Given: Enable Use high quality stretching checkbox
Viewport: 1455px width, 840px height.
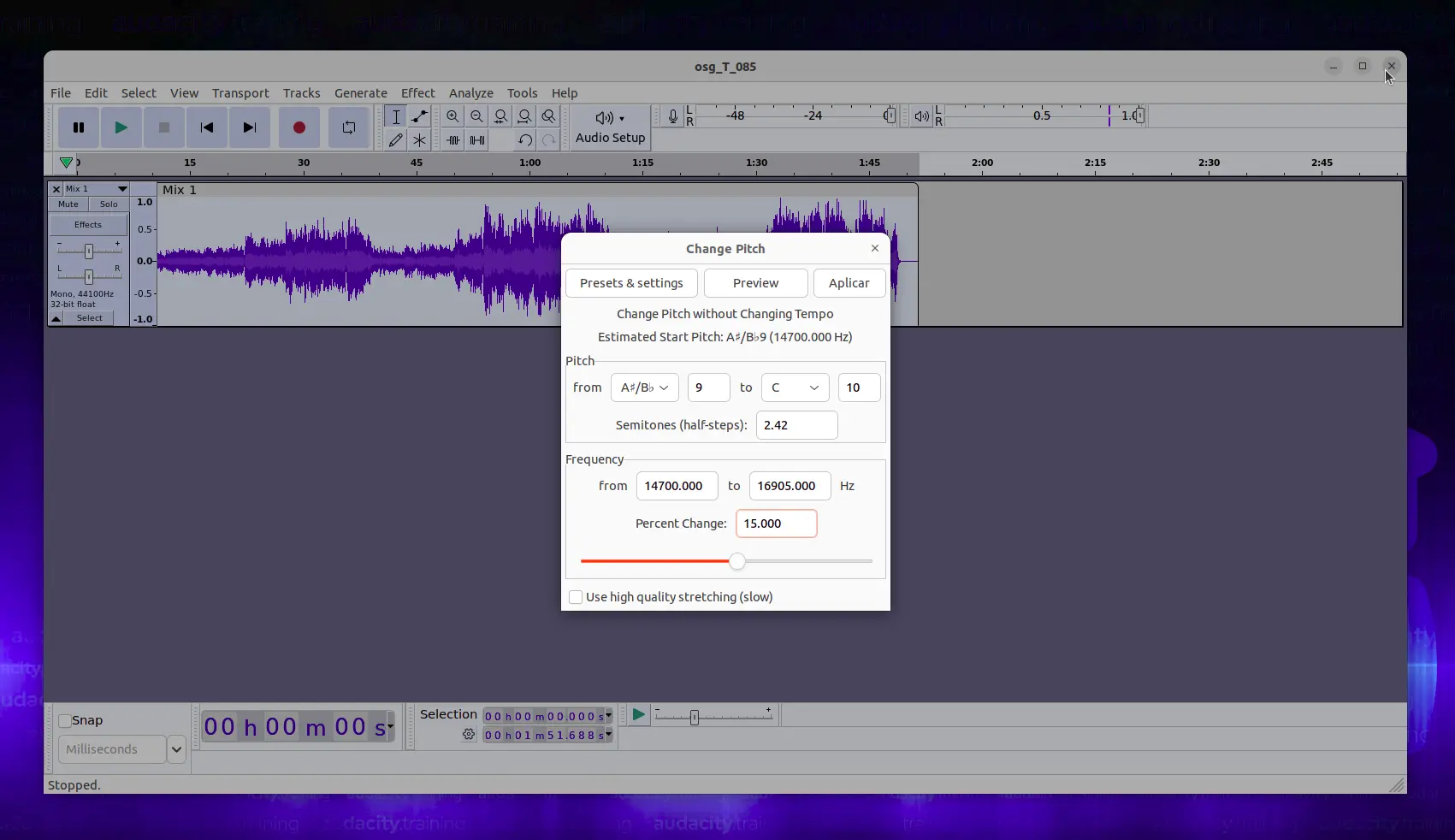Looking at the screenshot, I should pyautogui.click(x=576, y=597).
